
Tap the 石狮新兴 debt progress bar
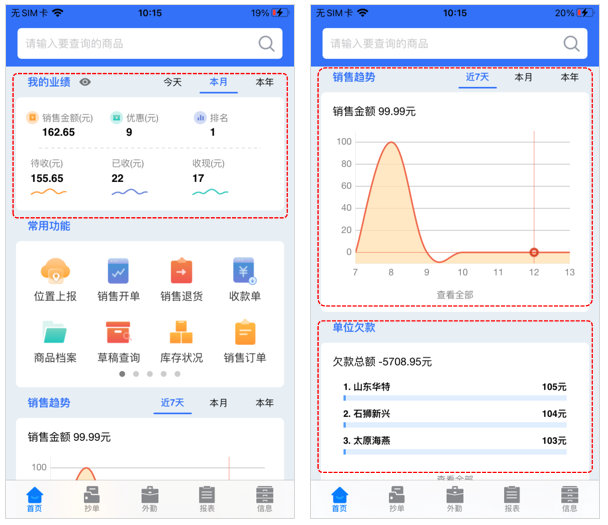pyautogui.click(x=455, y=425)
